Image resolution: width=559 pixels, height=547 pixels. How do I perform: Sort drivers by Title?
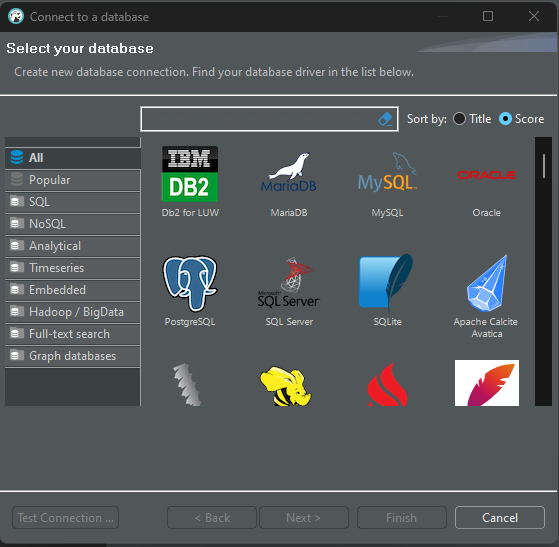tap(472, 119)
